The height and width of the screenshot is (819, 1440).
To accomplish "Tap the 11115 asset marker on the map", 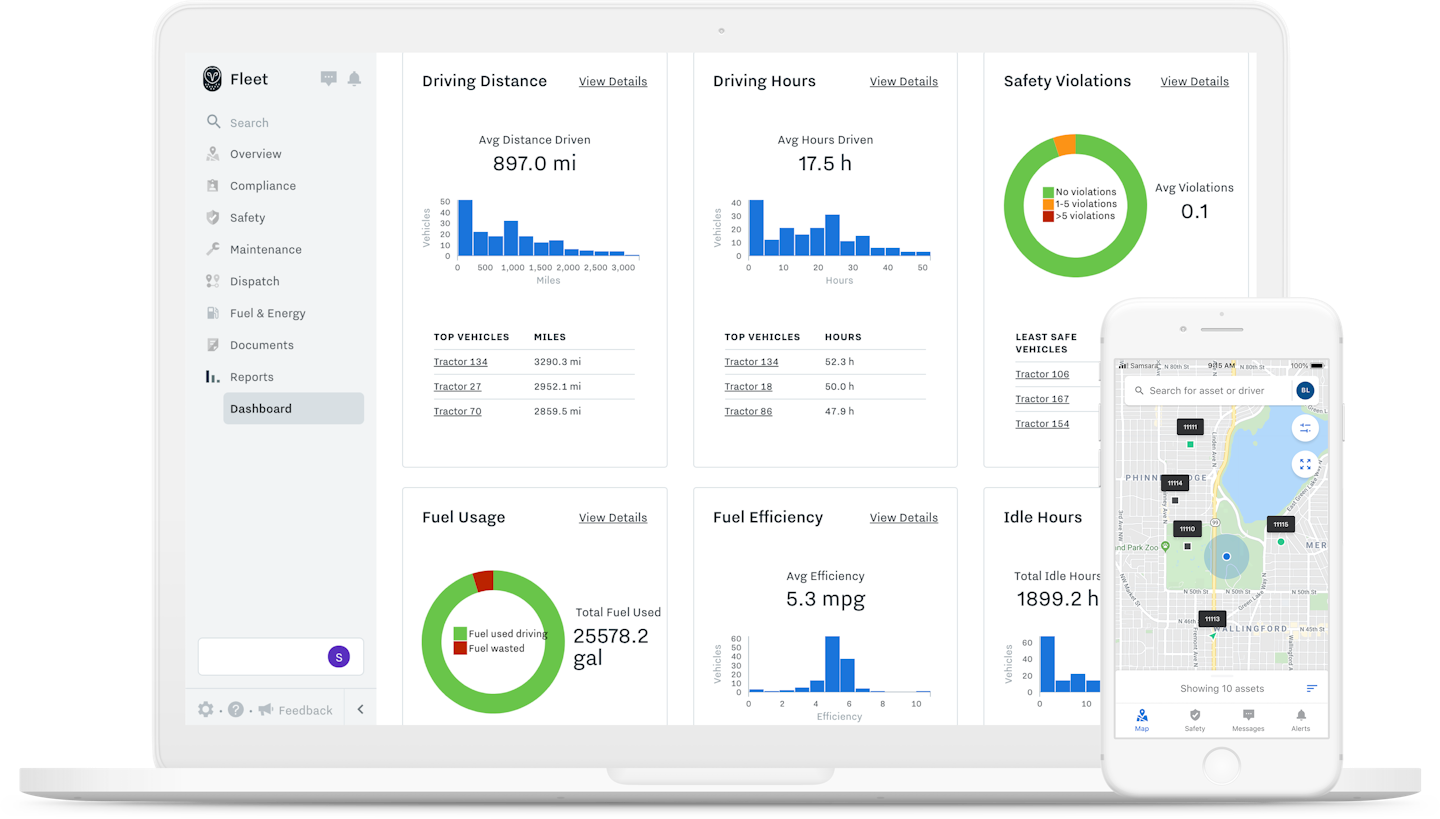I will tap(1280, 524).
